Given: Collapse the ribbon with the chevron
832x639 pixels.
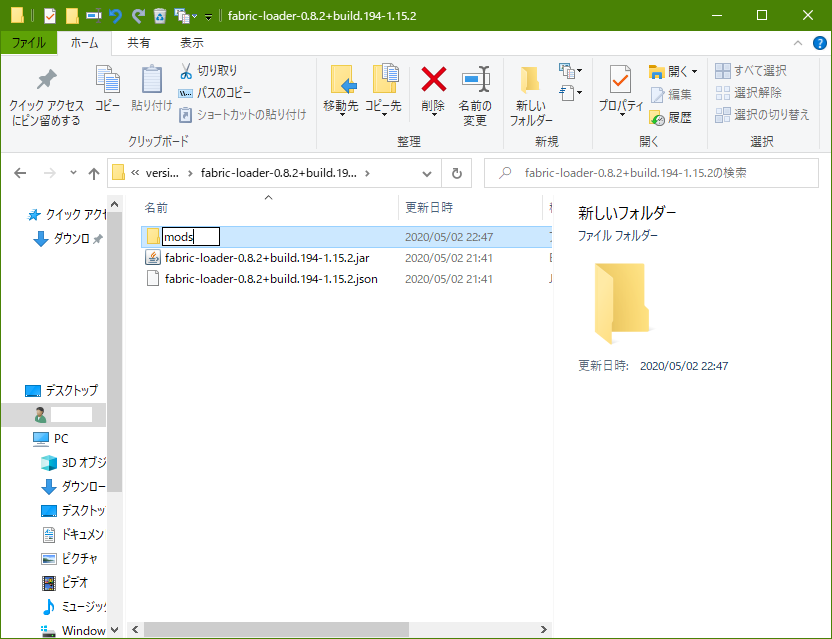Looking at the screenshot, I should click(x=797, y=43).
